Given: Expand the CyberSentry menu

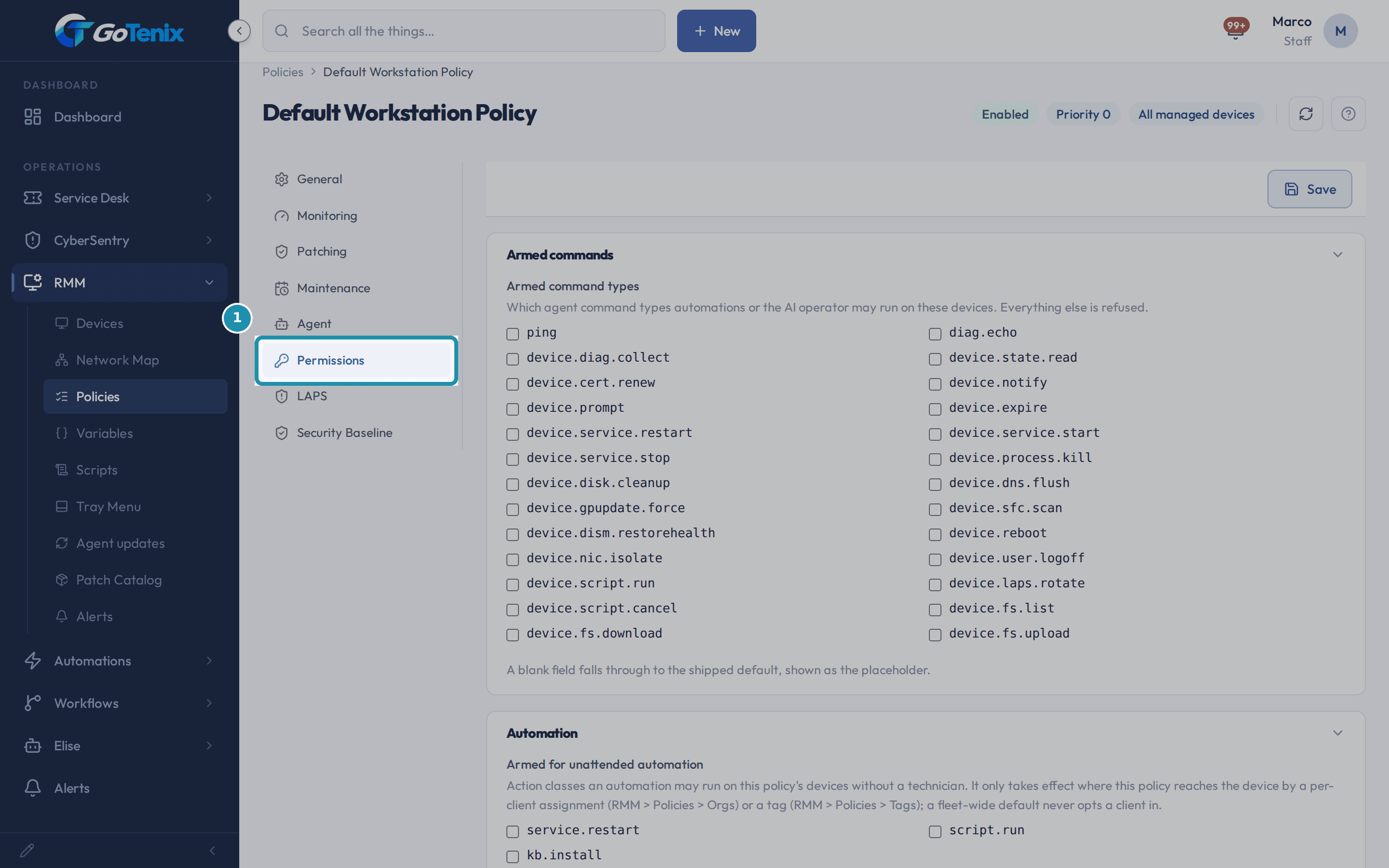Looking at the screenshot, I should pos(209,240).
